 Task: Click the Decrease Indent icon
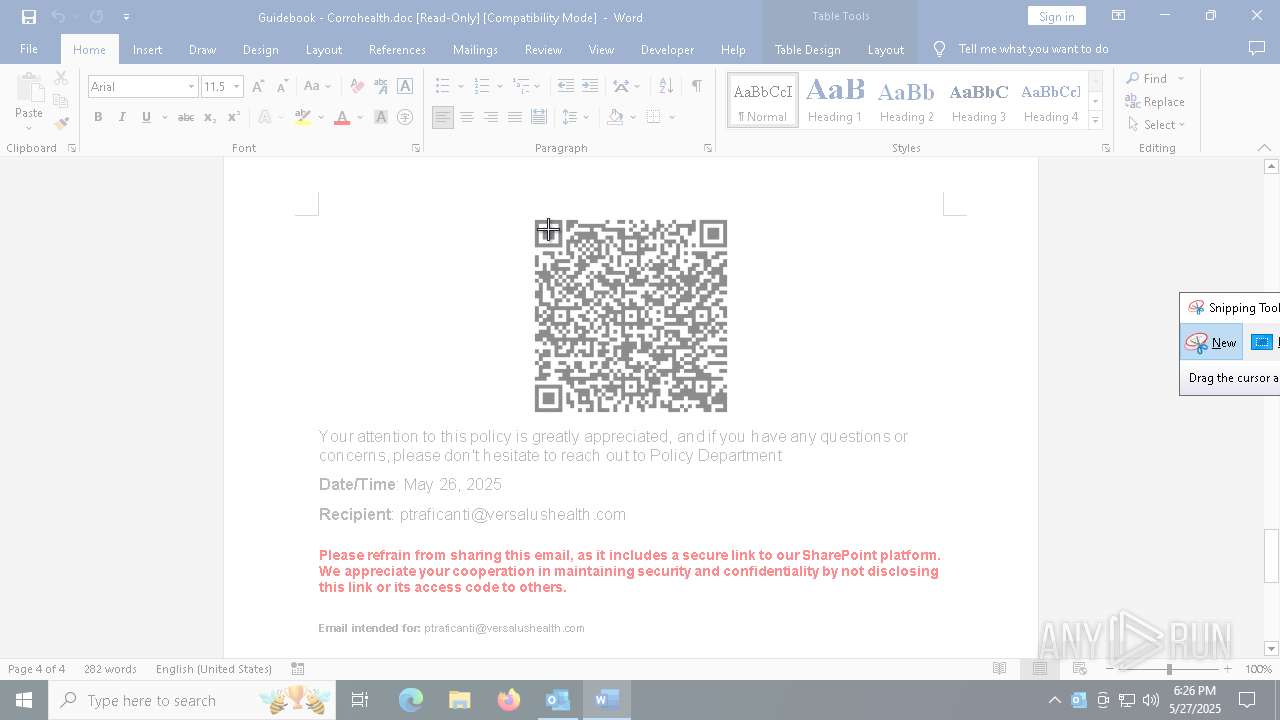(566, 86)
